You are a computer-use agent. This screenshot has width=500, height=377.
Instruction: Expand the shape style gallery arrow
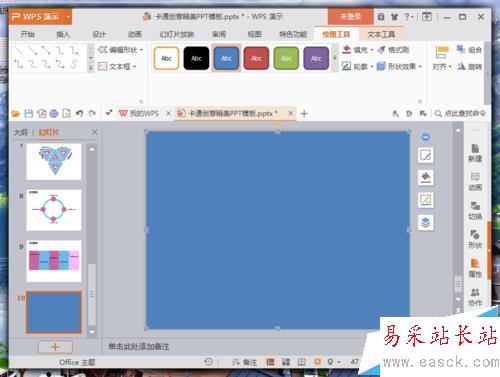335,58
